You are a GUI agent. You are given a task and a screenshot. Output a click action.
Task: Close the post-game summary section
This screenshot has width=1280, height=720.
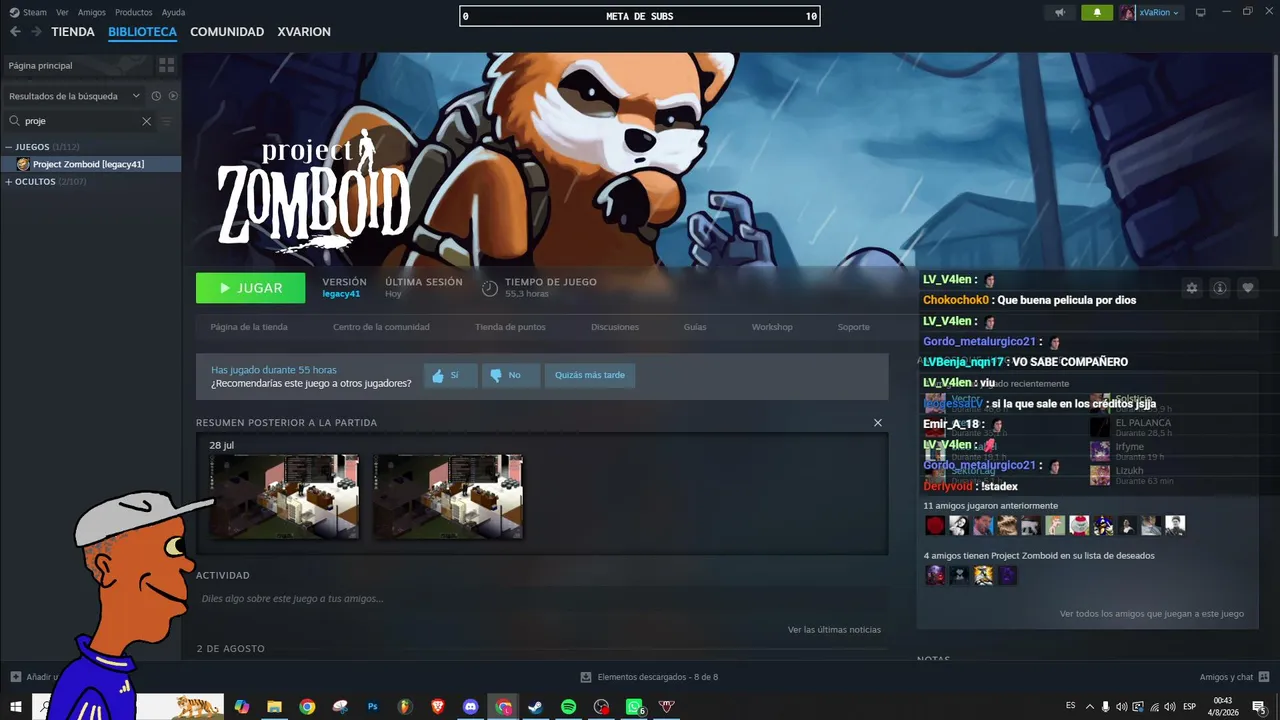pos(878,423)
